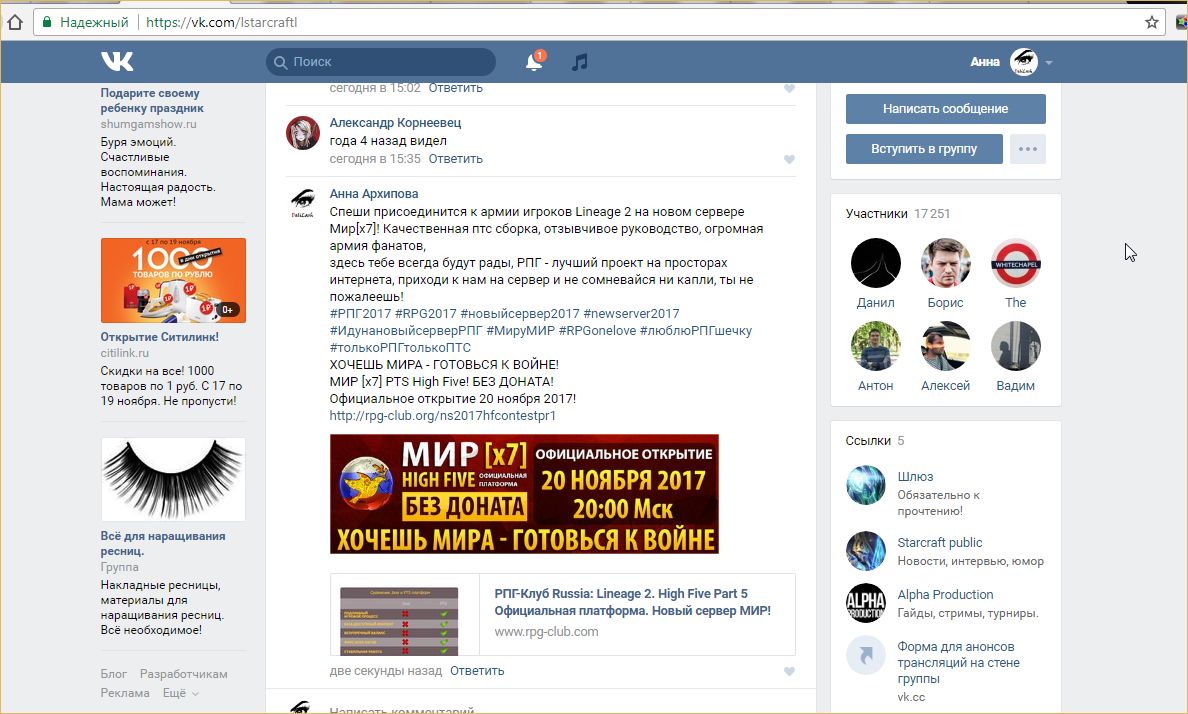Click the #РПГ2017 hashtag
Viewport: 1188px width, 714px height.
[361, 314]
